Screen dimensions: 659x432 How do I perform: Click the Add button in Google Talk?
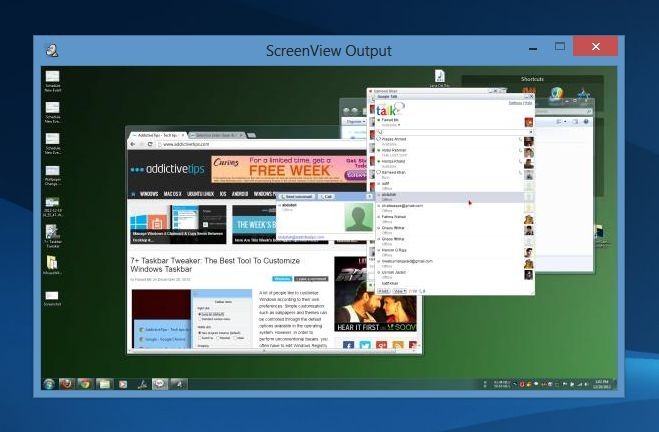tap(383, 291)
